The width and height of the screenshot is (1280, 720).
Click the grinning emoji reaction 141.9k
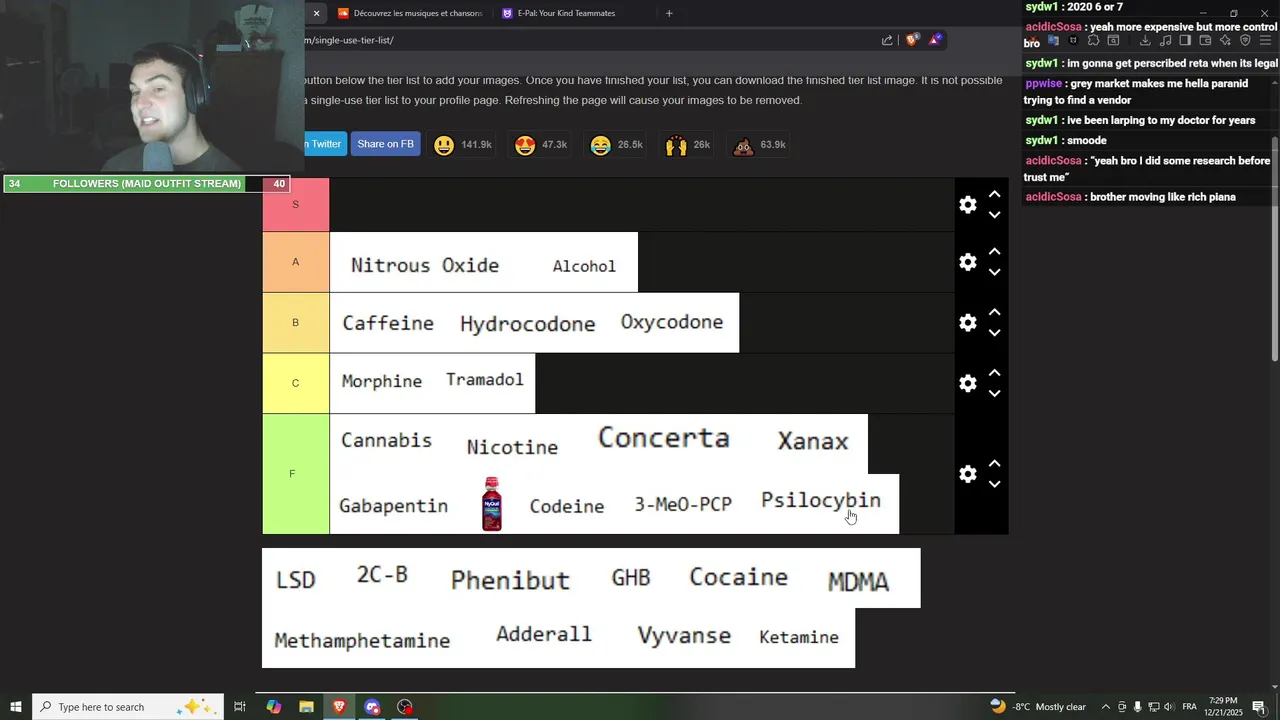[463, 145]
